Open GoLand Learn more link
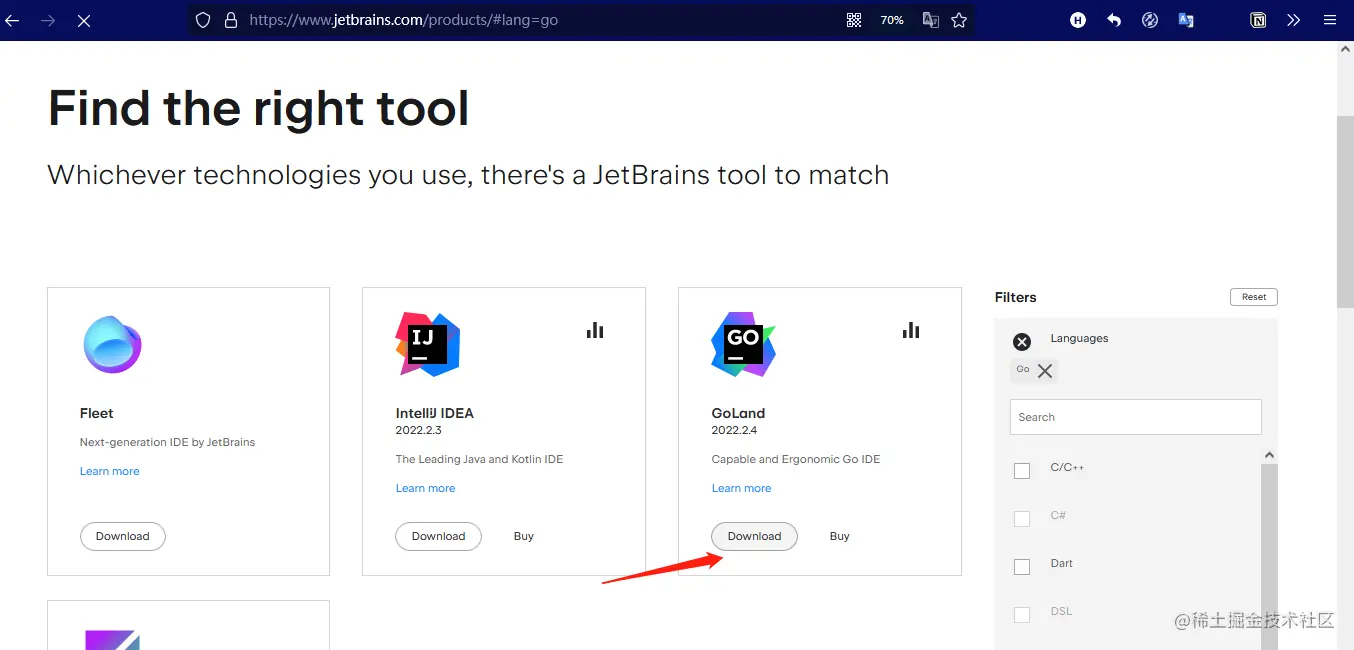1354x650 pixels. pyautogui.click(x=742, y=488)
